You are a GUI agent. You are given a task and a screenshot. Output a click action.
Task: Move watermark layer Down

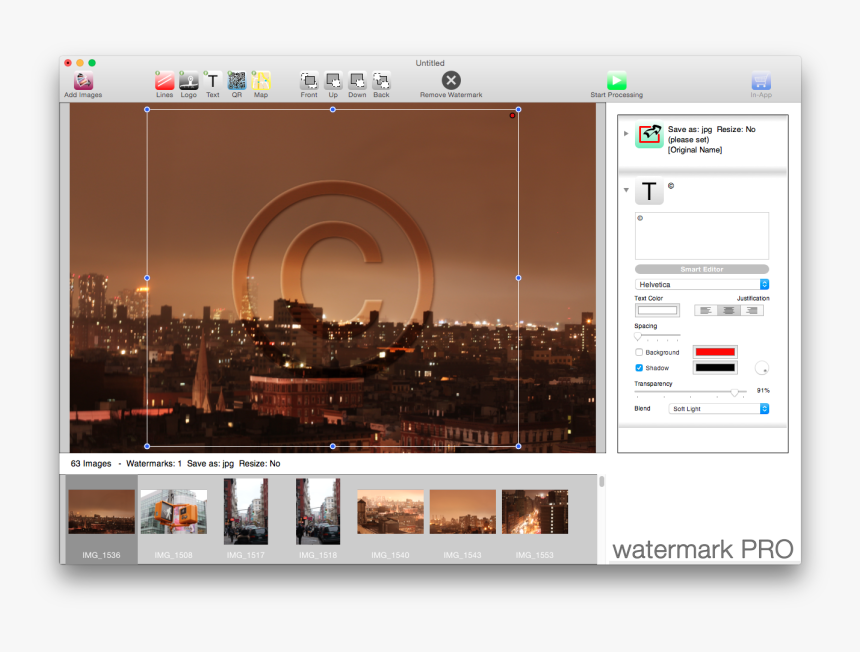point(357,81)
